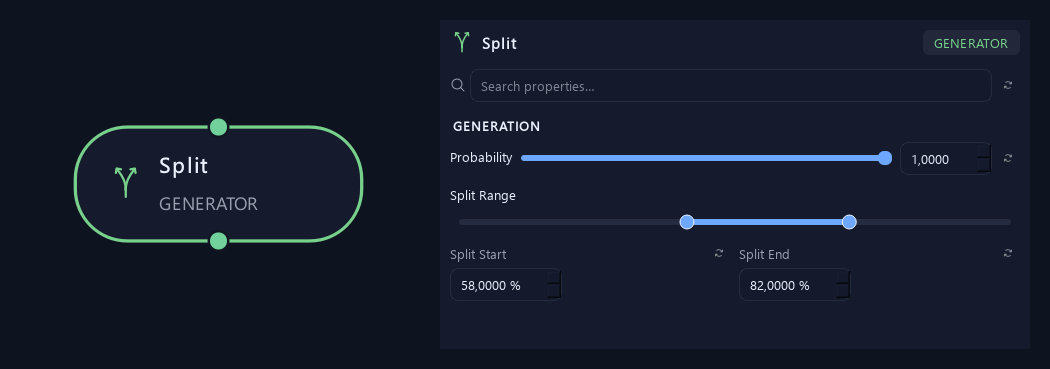Screen dimensions: 1050x369
Task: Click the Split Range left handle
Action: coord(686,222)
